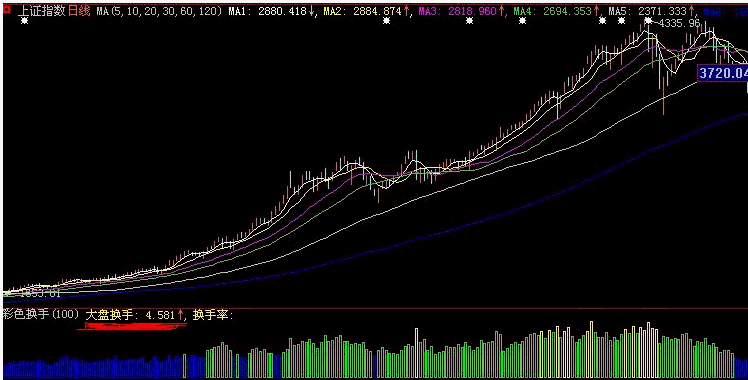Select the 上证指数 index title

(x=42, y=11)
